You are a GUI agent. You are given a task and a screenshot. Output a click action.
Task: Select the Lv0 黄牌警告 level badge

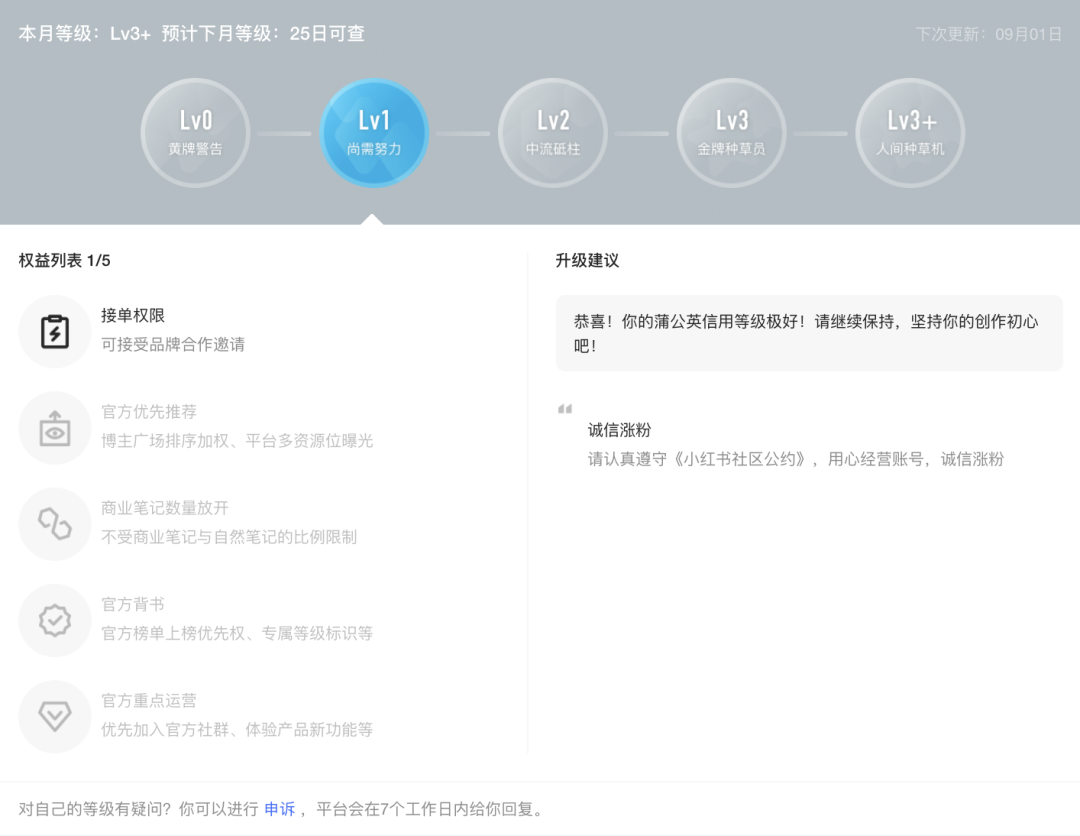tap(195, 133)
